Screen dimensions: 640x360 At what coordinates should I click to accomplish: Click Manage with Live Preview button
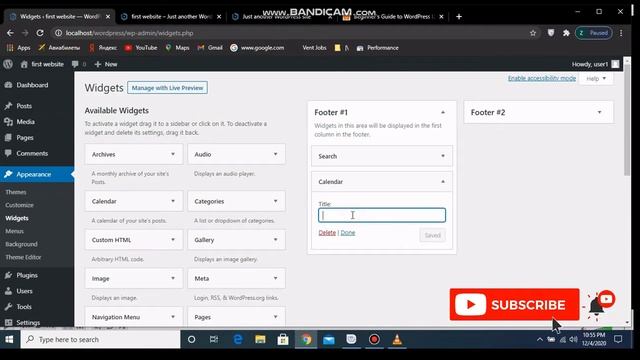coord(167,88)
